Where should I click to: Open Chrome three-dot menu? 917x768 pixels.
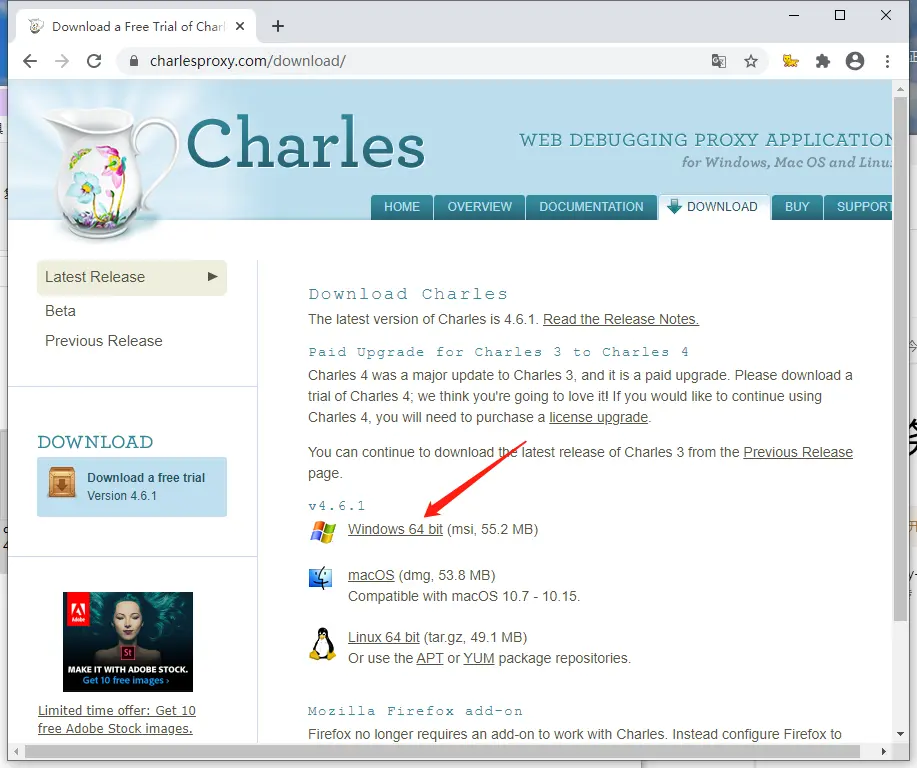coord(887,61)
